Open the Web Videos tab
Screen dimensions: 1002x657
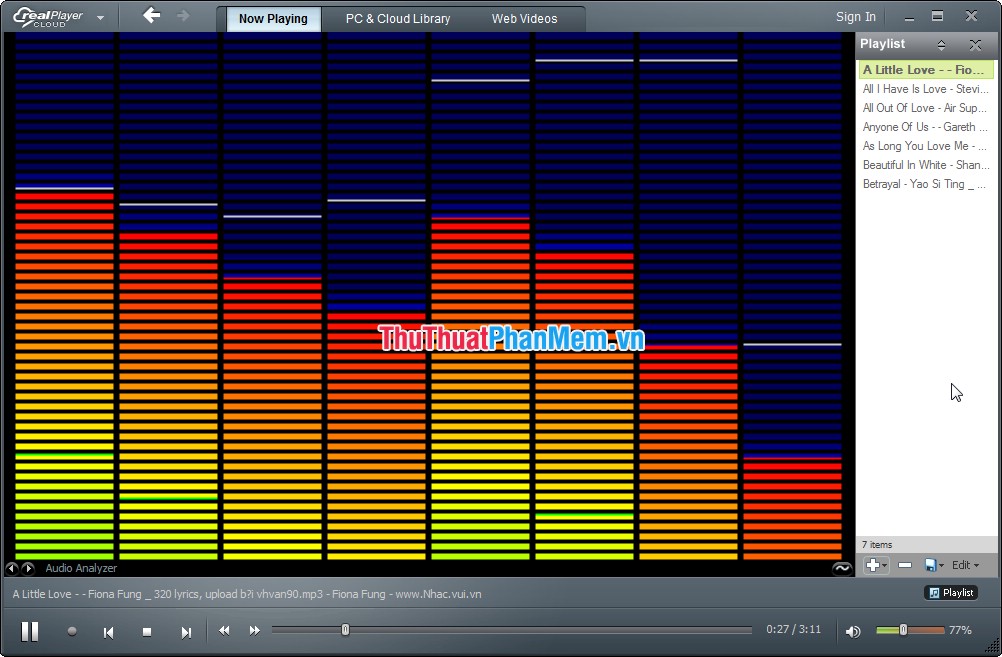pyautogui.click(x=524, y=18)
